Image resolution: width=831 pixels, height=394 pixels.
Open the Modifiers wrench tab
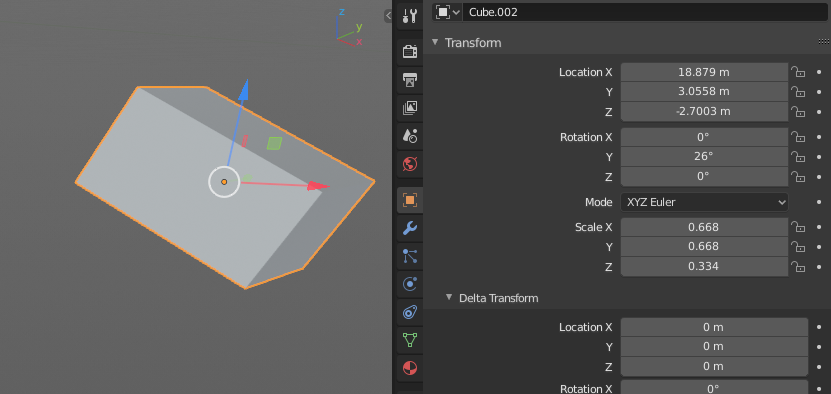click(x=409, y=228)
